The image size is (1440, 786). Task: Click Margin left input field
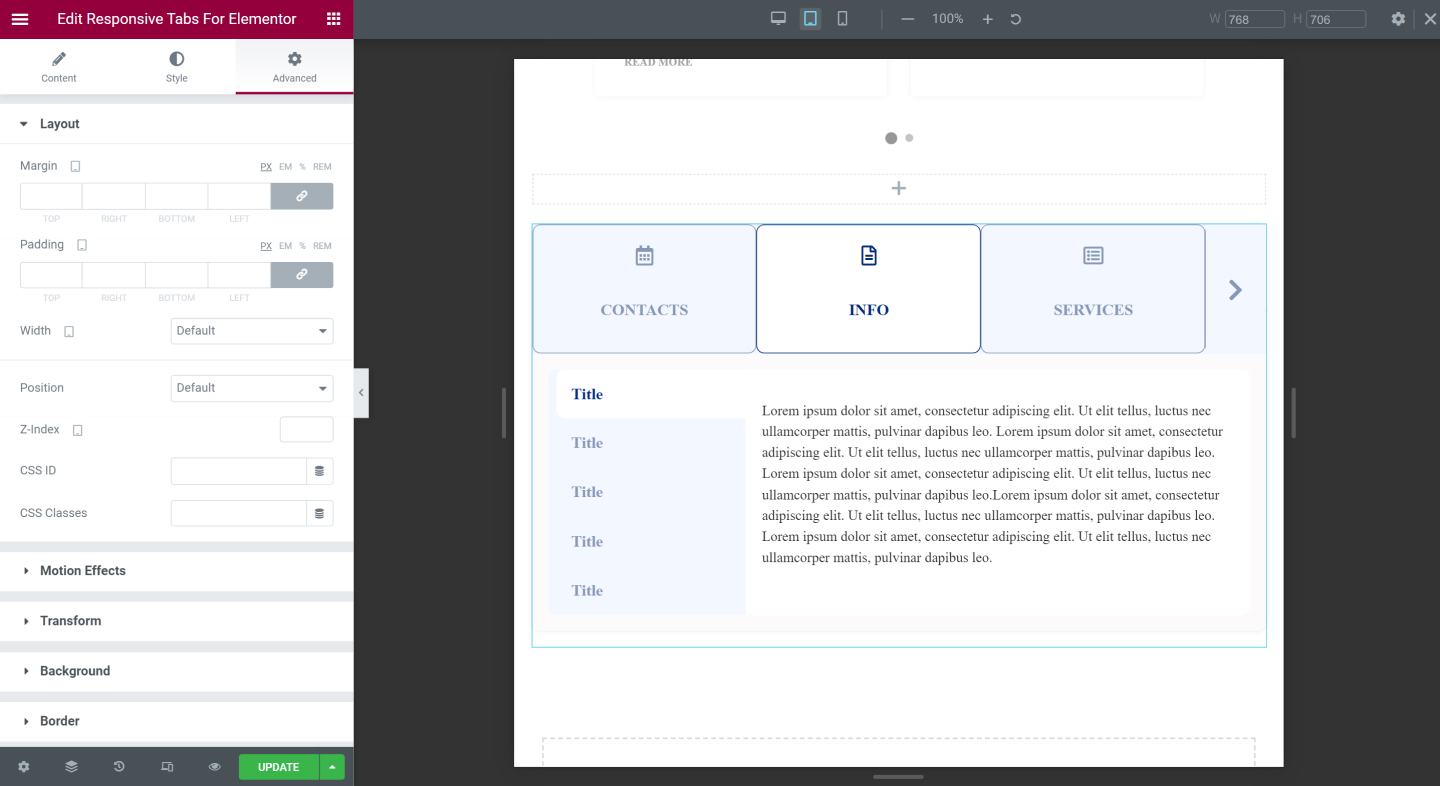(239, 196)
